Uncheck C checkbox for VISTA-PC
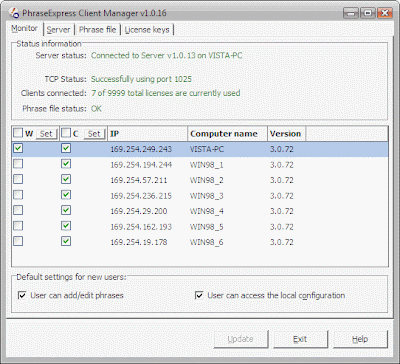This screenshot has height=364, width=400. click(66, 148)
